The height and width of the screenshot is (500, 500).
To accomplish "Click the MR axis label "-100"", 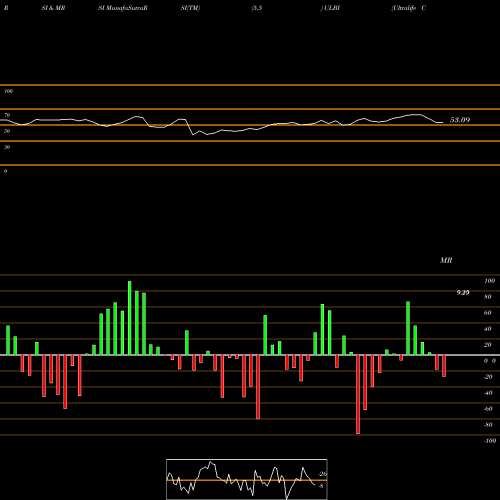I will [x=490, y=441].
